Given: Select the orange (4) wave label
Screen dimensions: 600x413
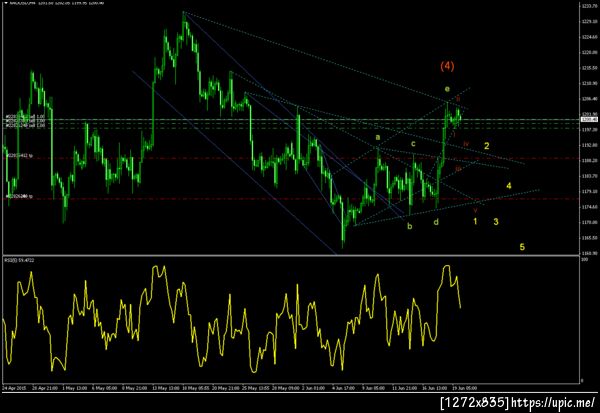Looking at the screenshot, I should 447,66.
